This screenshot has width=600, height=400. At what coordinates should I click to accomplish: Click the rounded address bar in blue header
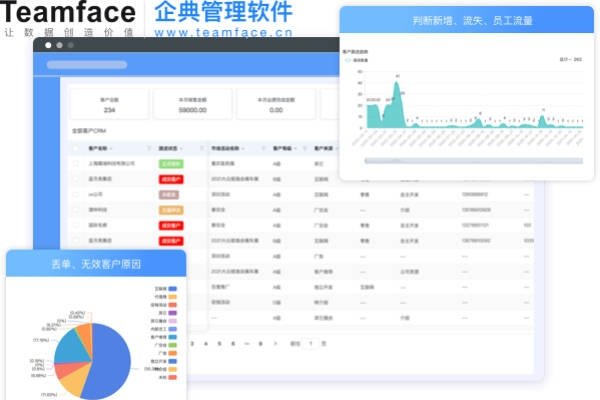[x=87, y=65]
